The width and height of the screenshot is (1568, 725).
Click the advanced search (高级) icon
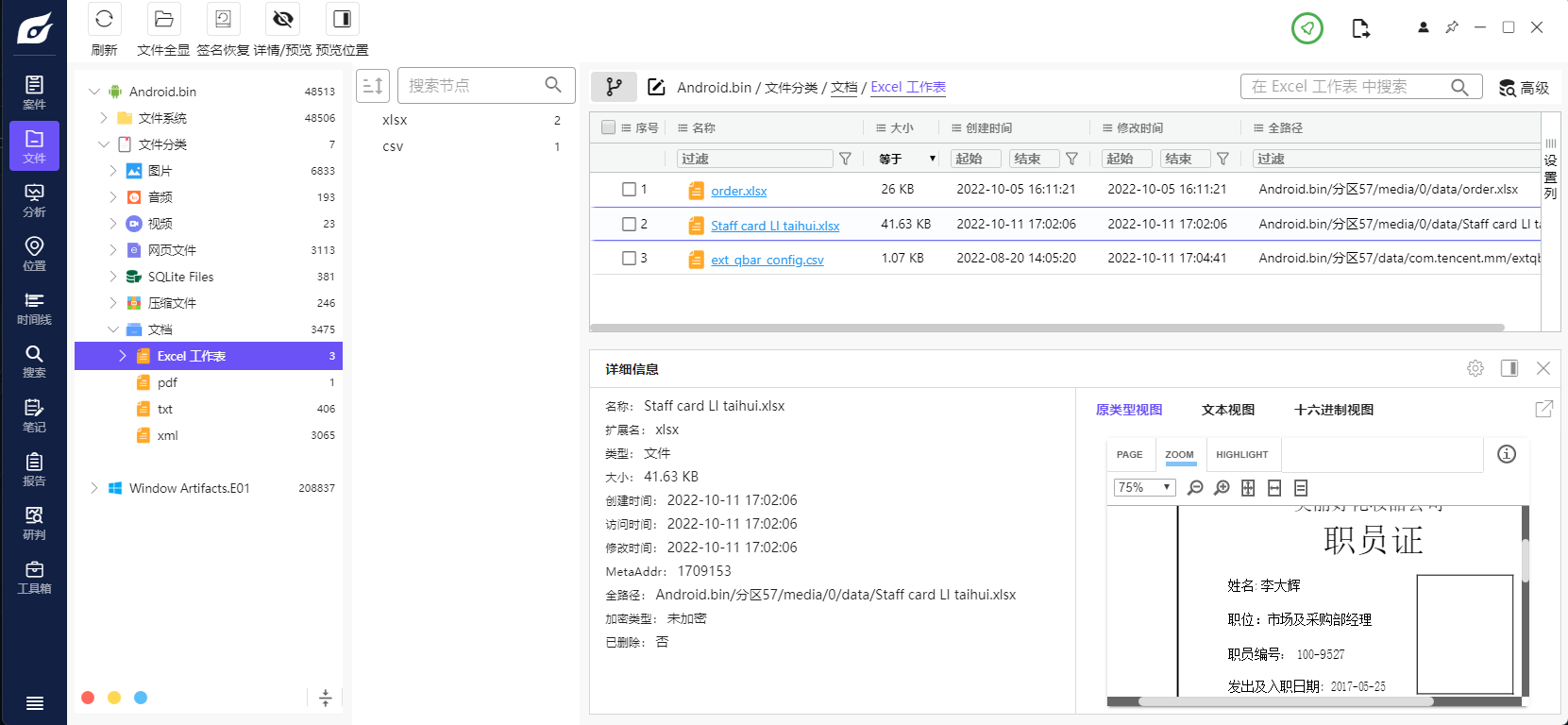(1524, 88)
